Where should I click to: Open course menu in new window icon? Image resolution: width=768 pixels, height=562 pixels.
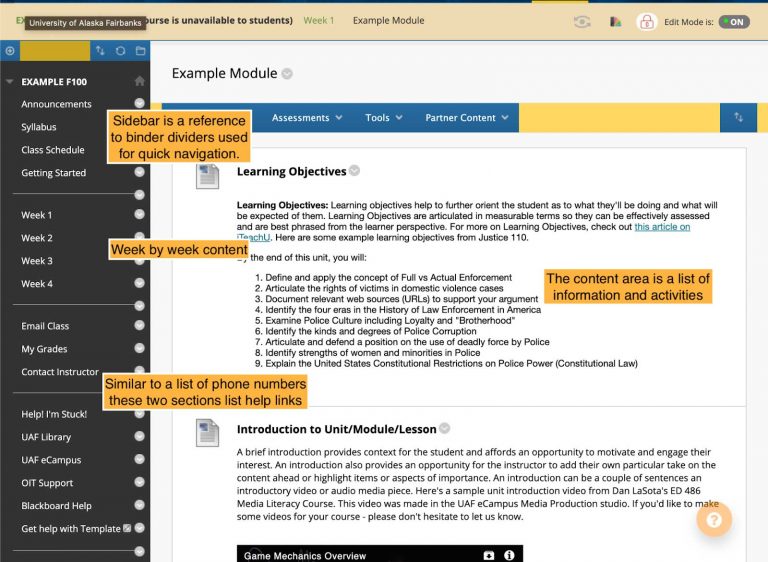[140, 50]
